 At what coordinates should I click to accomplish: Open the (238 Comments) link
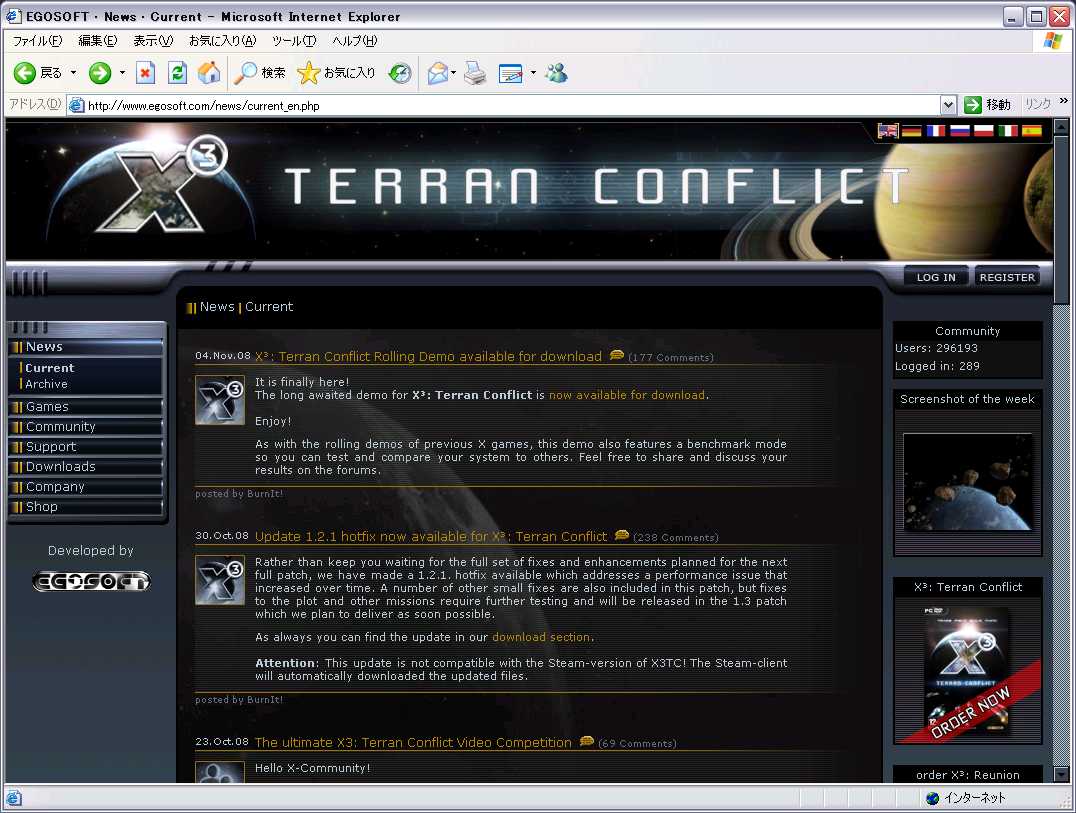(675, 538)
